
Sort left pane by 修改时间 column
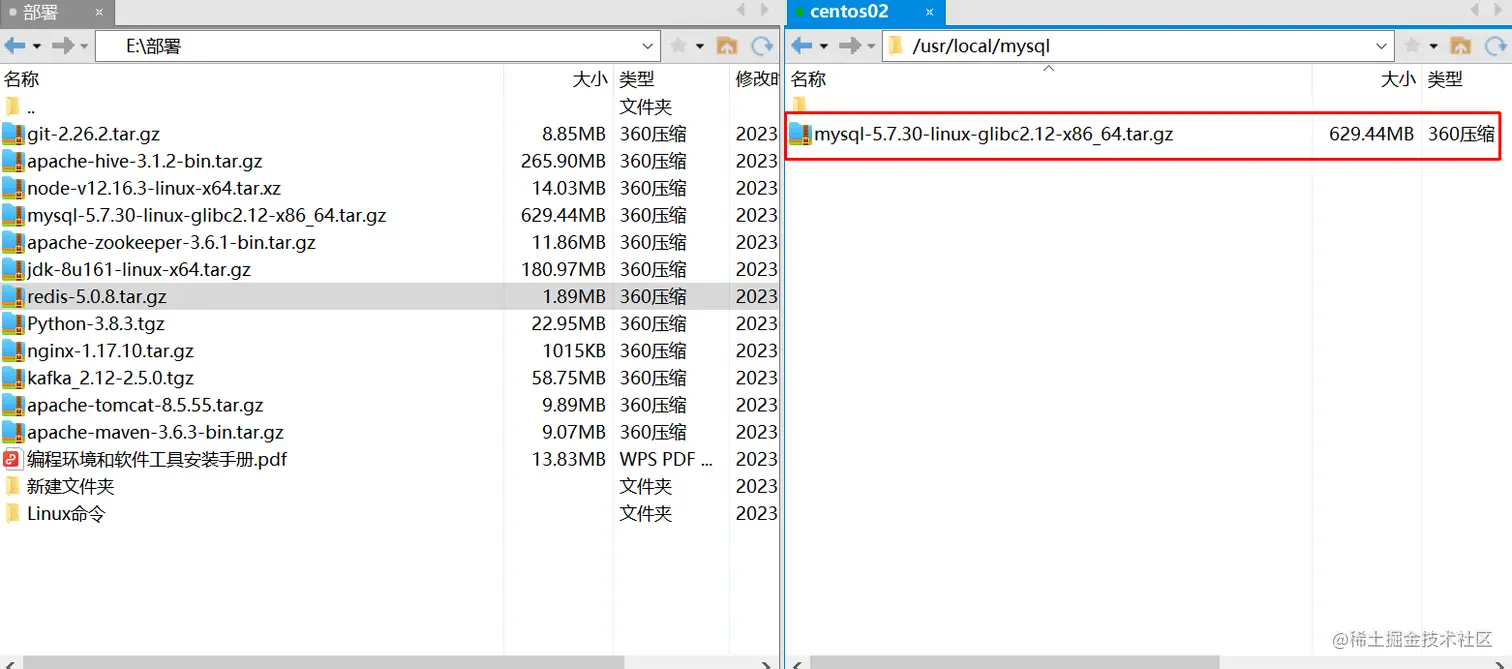pos(755,79)
